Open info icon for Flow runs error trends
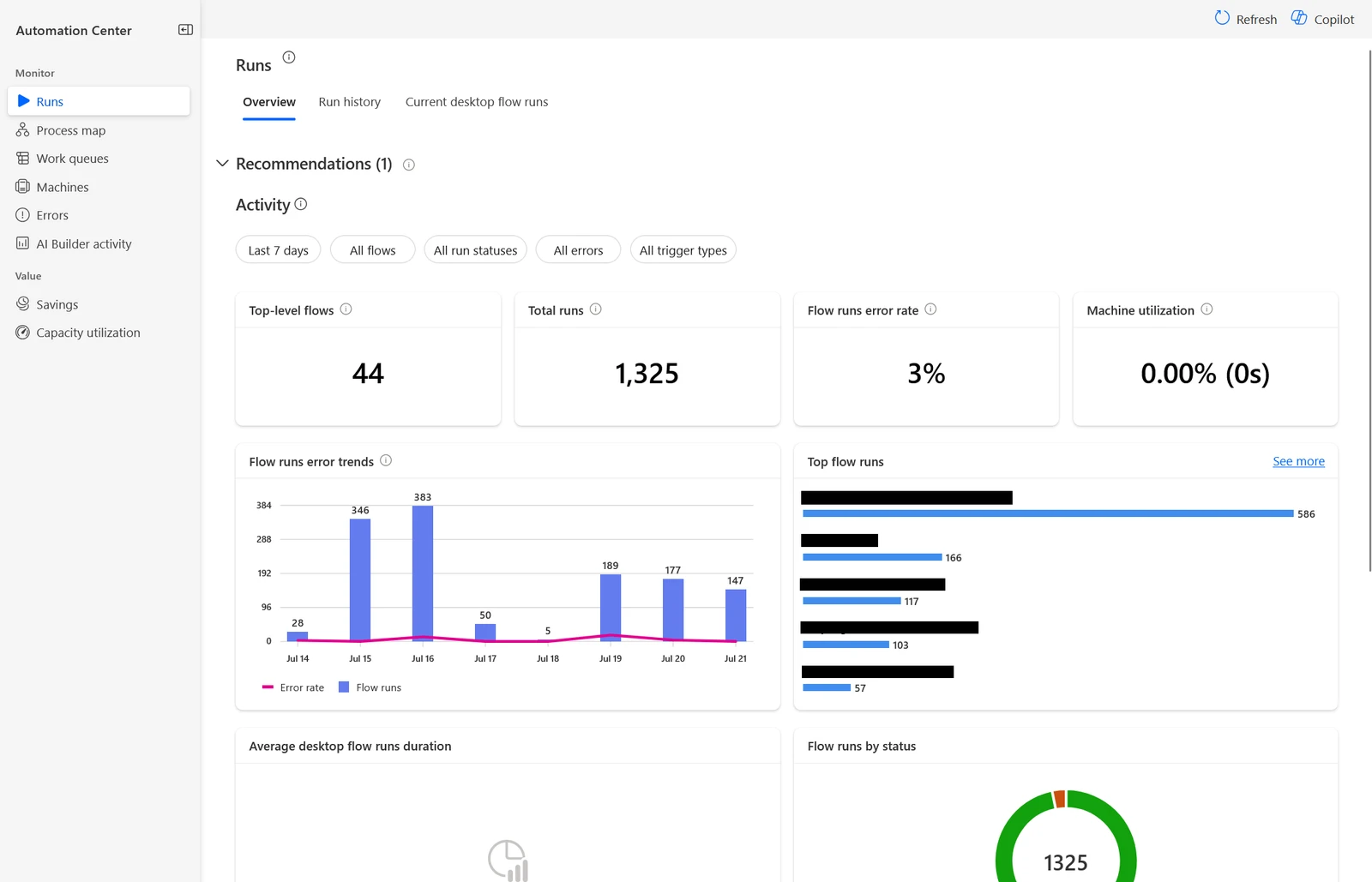The image size is (1372, 882). pos(386,460)
